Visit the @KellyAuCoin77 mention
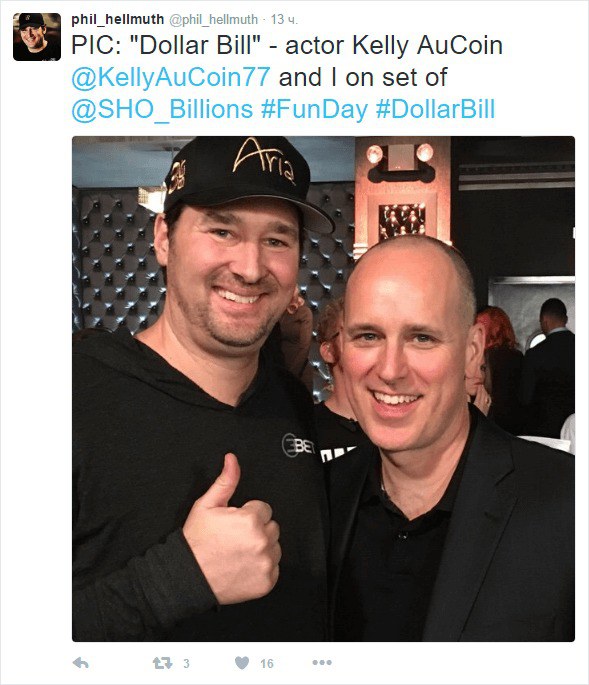The image size is (589, 685). click(x=171, y=77)
